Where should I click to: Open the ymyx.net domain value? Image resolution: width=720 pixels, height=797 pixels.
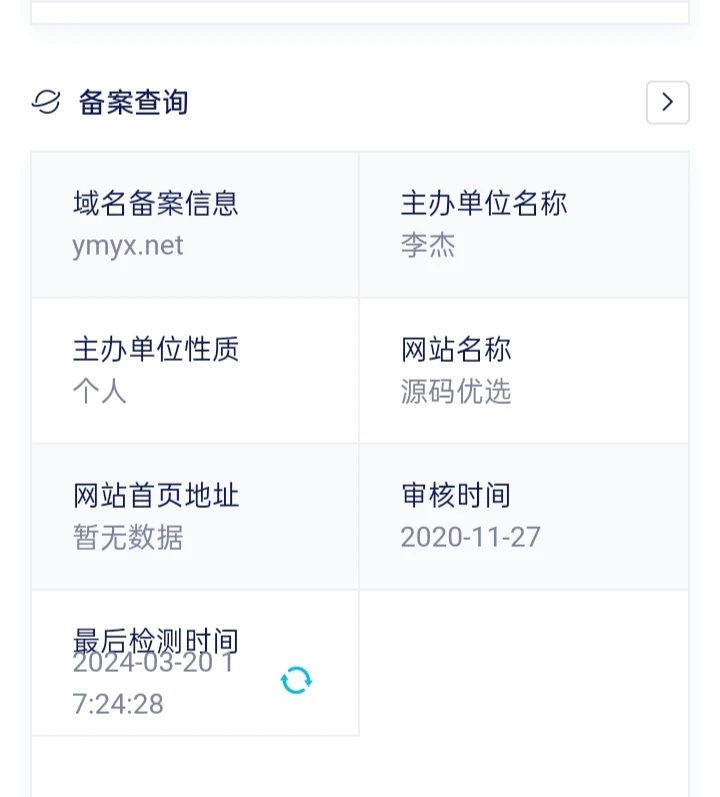128,246
